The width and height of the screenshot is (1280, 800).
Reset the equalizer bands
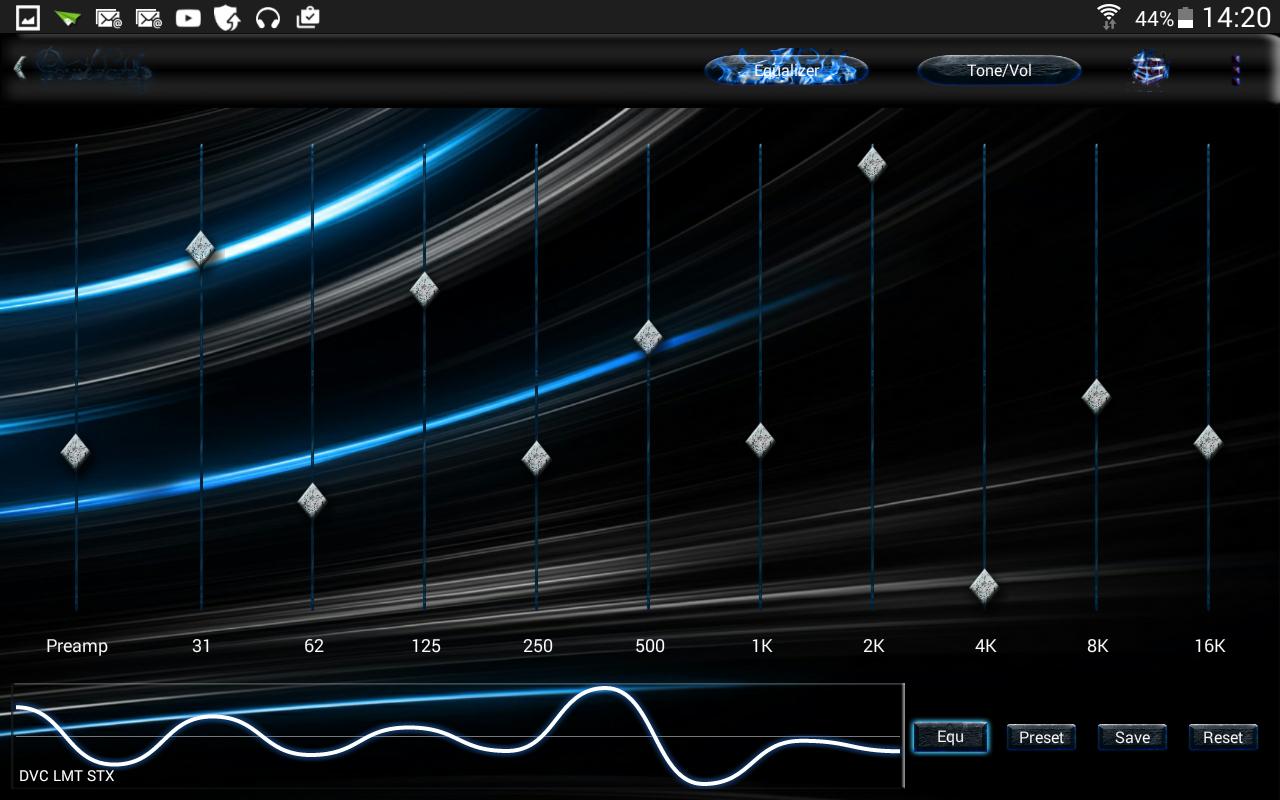1222,737
